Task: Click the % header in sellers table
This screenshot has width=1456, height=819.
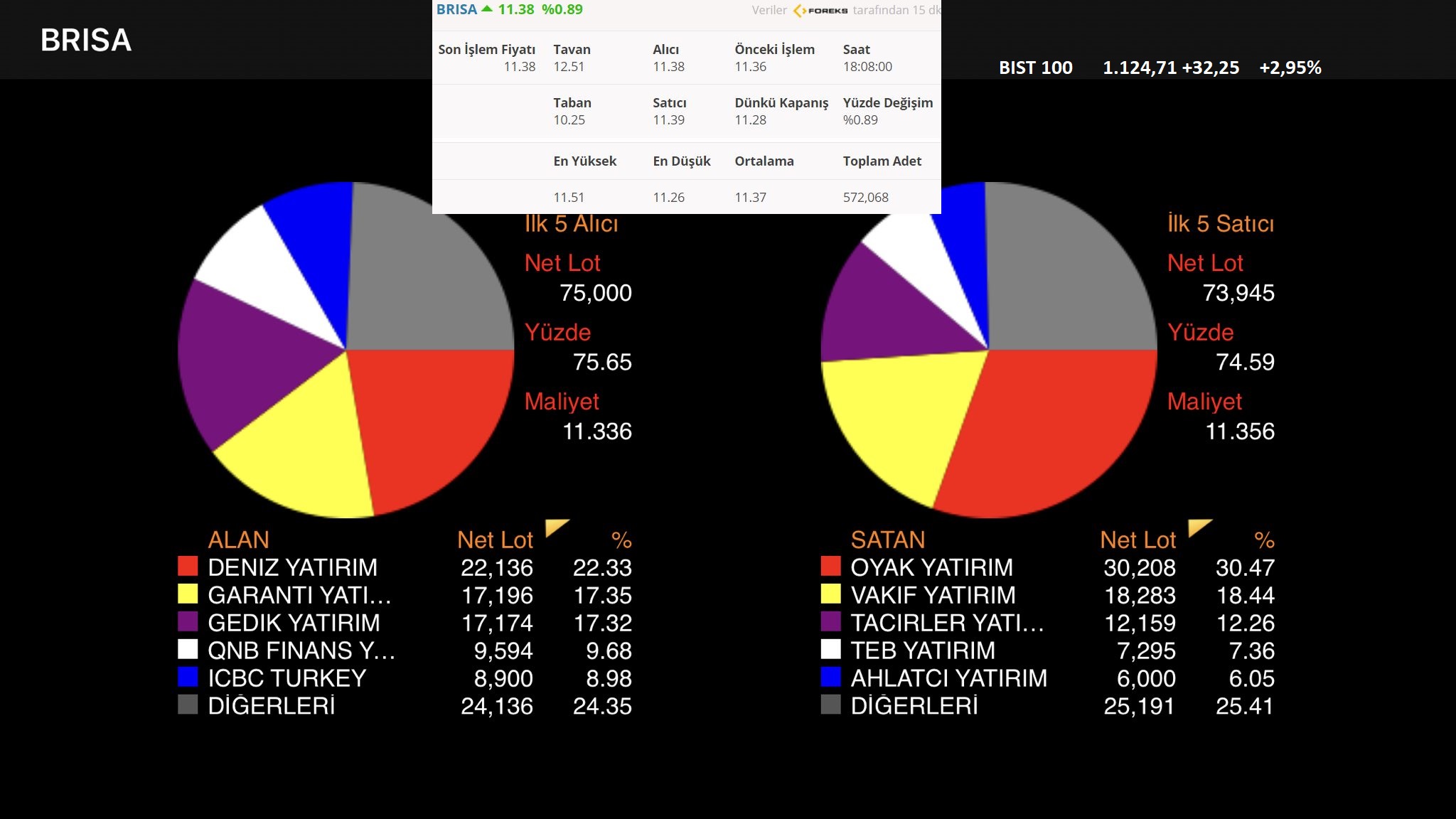Action: pyautogui.click(x=1264, y=540)
